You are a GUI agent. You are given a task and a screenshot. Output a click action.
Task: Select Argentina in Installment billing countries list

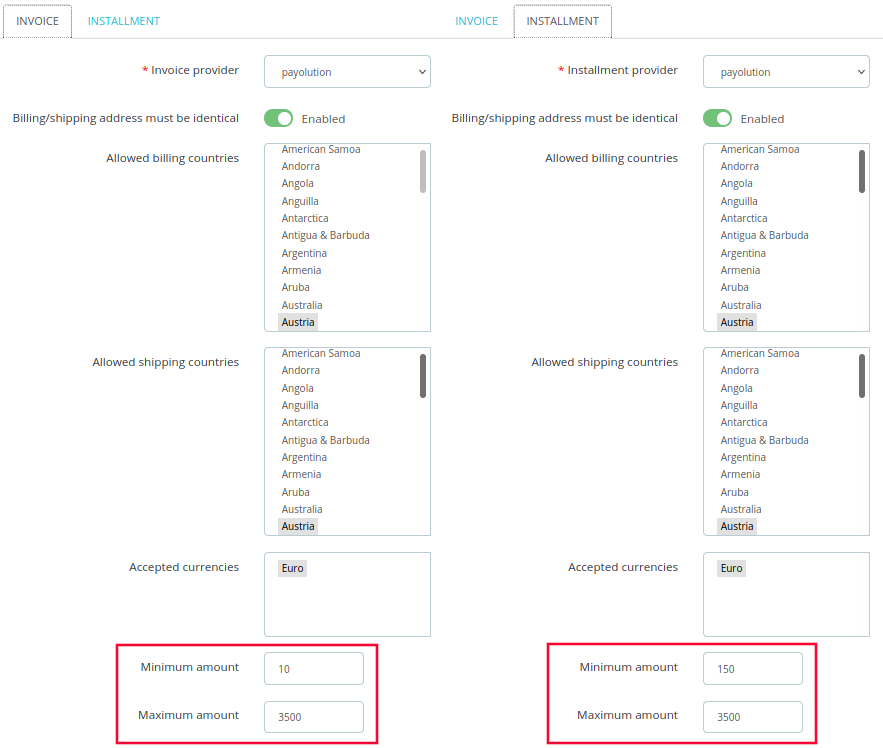[x=743, y=253]
